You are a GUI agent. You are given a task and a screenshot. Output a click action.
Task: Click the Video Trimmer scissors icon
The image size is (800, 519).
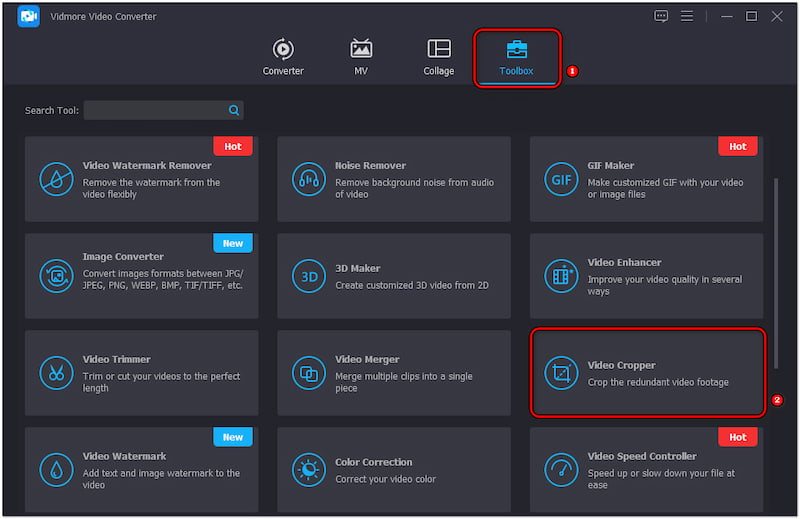tap(56, 373)
